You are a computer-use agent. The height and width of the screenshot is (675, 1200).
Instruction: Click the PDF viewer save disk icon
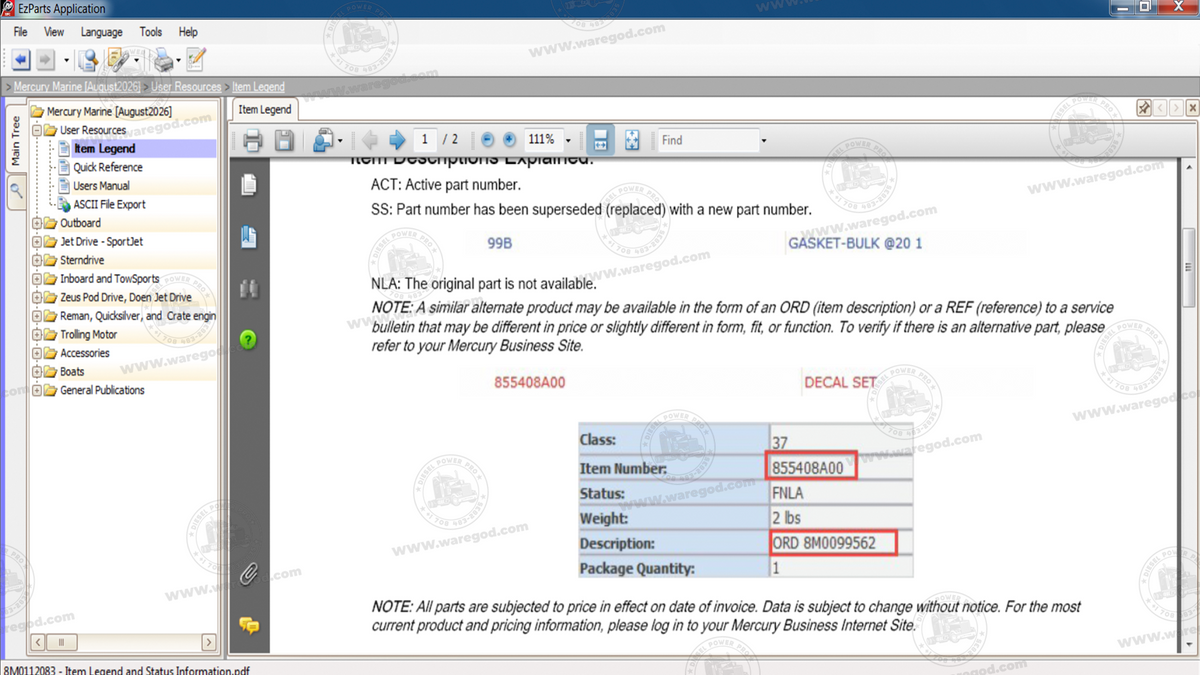[x=284, y=140]
